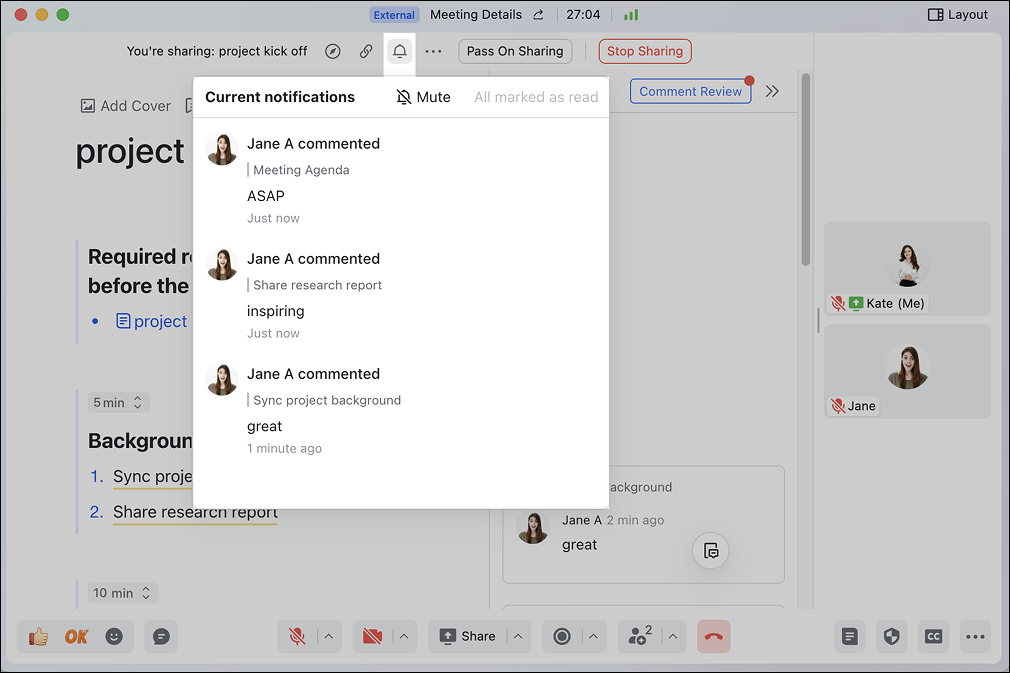Turn on the camera
This screenshot has height=673, width=1010.
[x=372, y=636]
